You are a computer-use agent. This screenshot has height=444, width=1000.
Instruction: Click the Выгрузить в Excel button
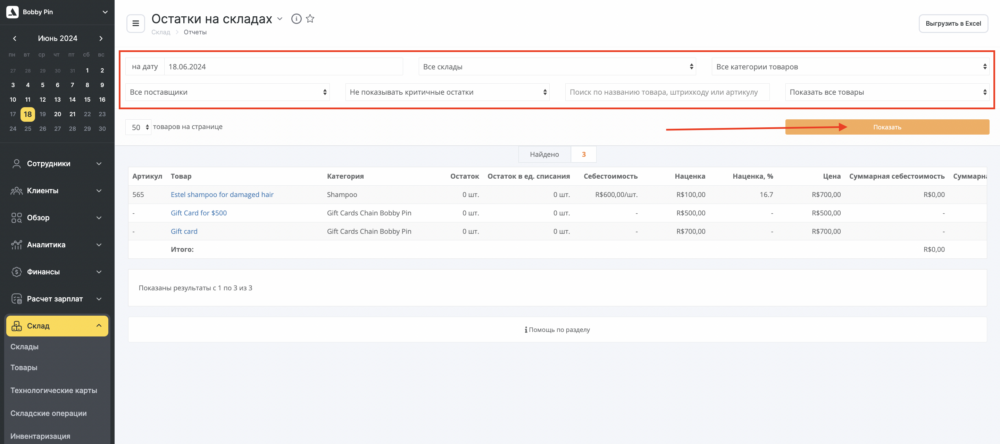(953, 24)
